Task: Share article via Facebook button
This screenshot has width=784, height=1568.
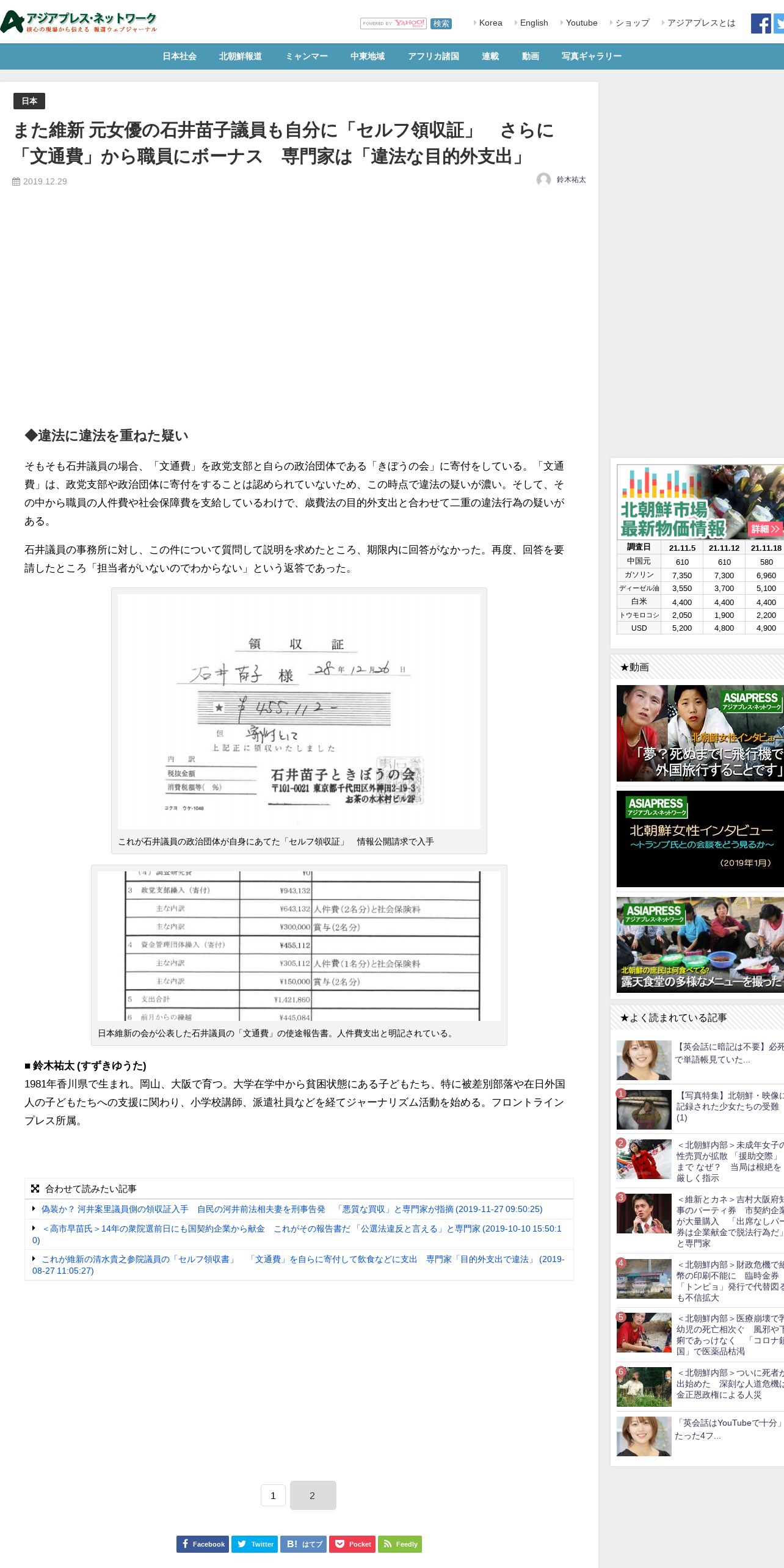Action: [203, 1544]
